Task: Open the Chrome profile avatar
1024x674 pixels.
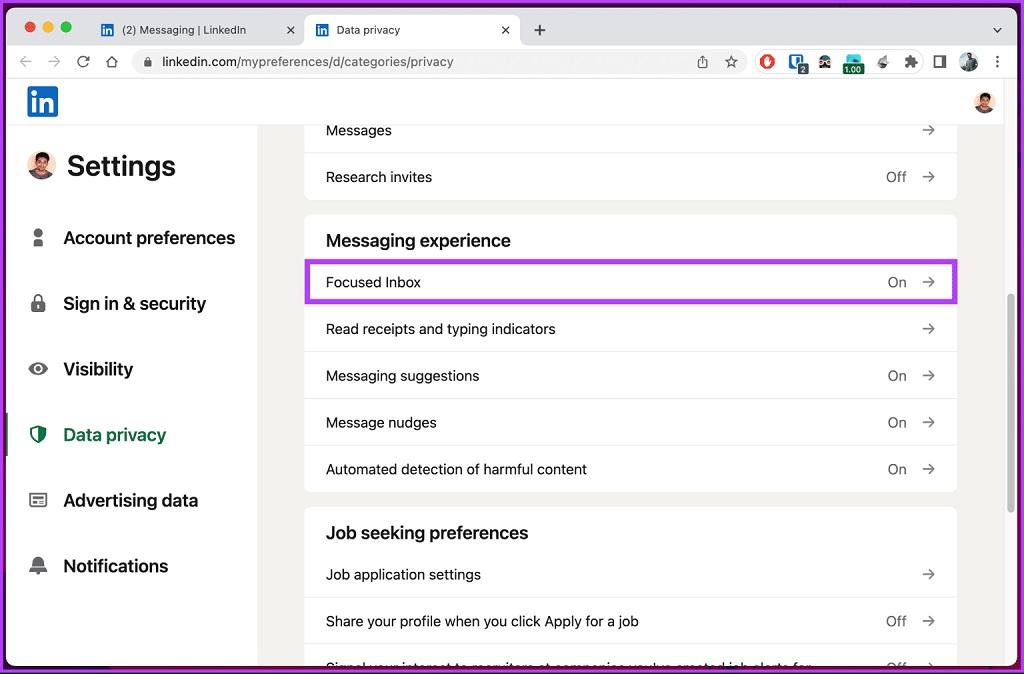Action: point(968,62)
